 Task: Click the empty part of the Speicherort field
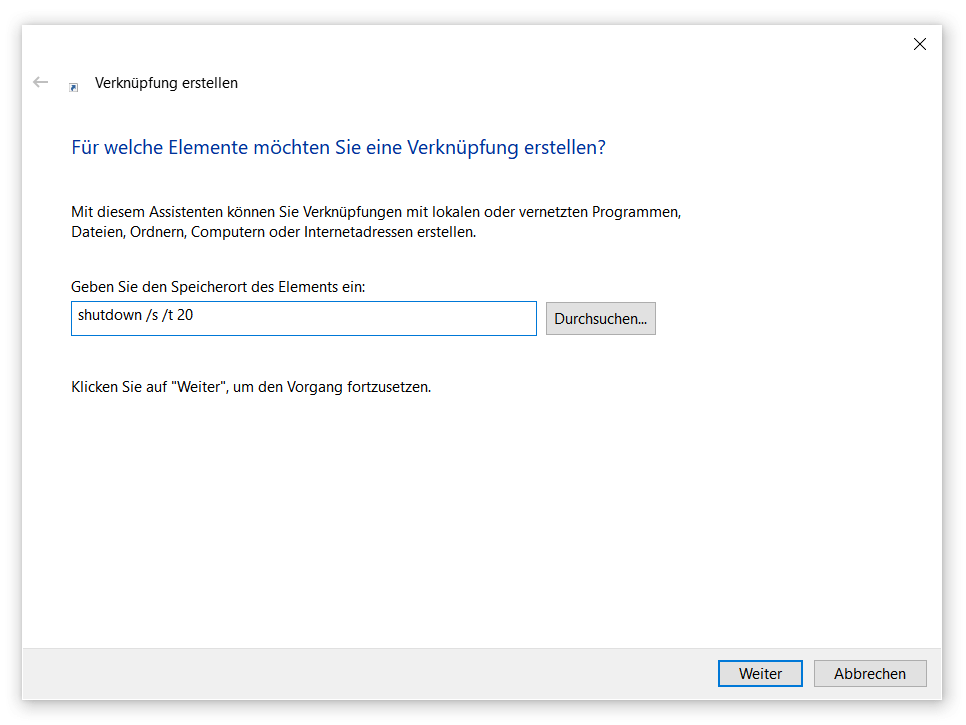[380, 319]
